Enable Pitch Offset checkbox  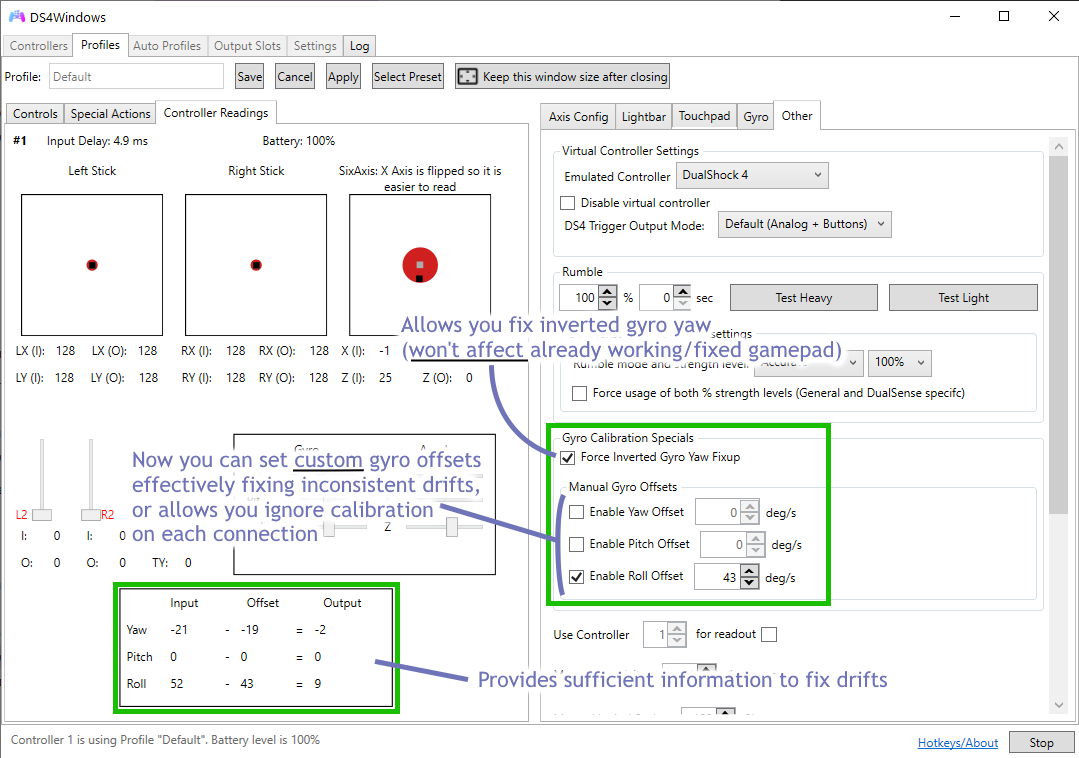click(x=577, y=544)
